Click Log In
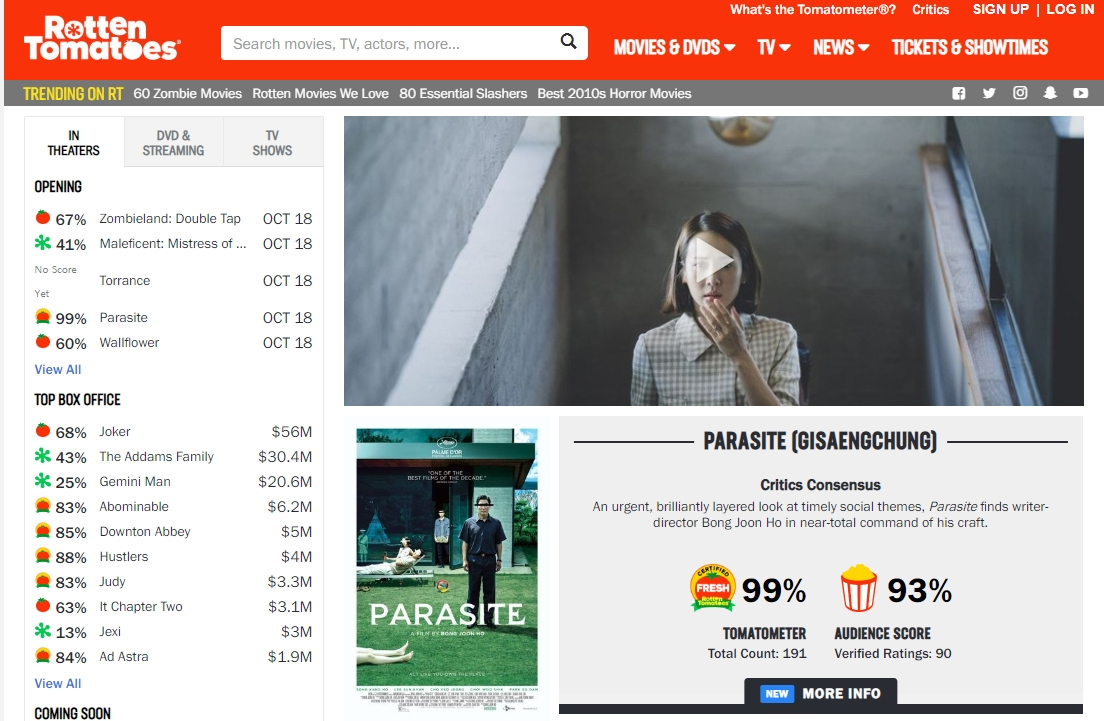 coord(1070,9)
